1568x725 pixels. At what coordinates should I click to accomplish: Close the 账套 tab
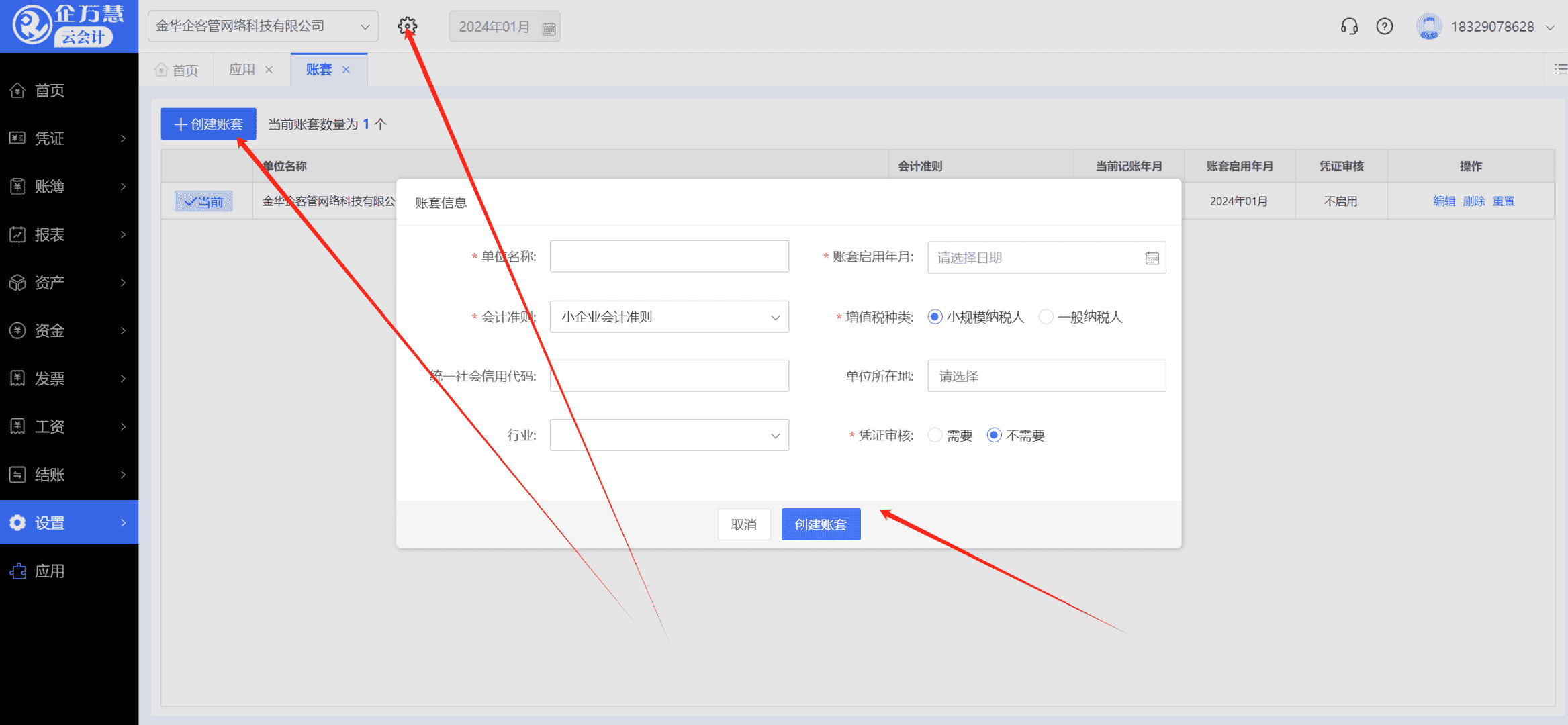[347, 70]
